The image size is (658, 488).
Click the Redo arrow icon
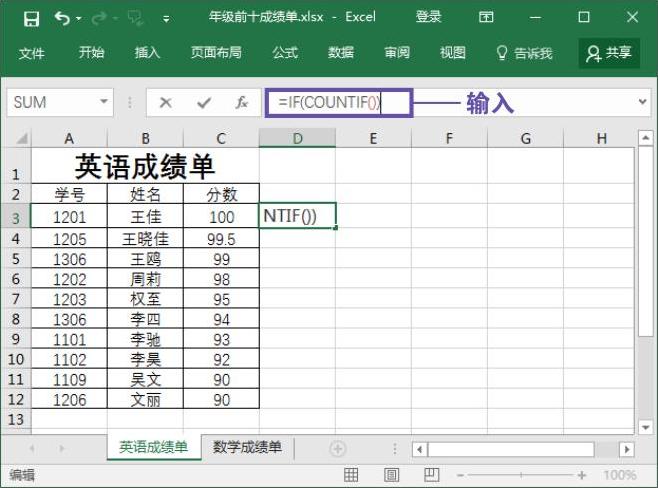(99, 18)
